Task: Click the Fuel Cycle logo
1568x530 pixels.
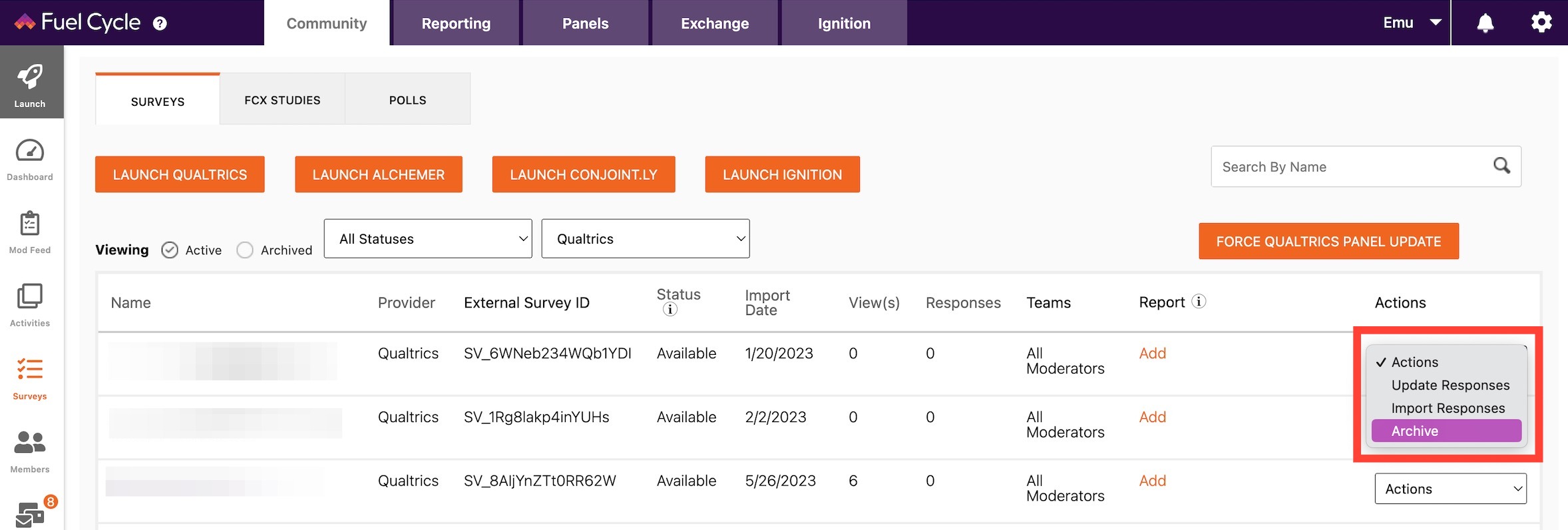Action: (x=77, y=23)
